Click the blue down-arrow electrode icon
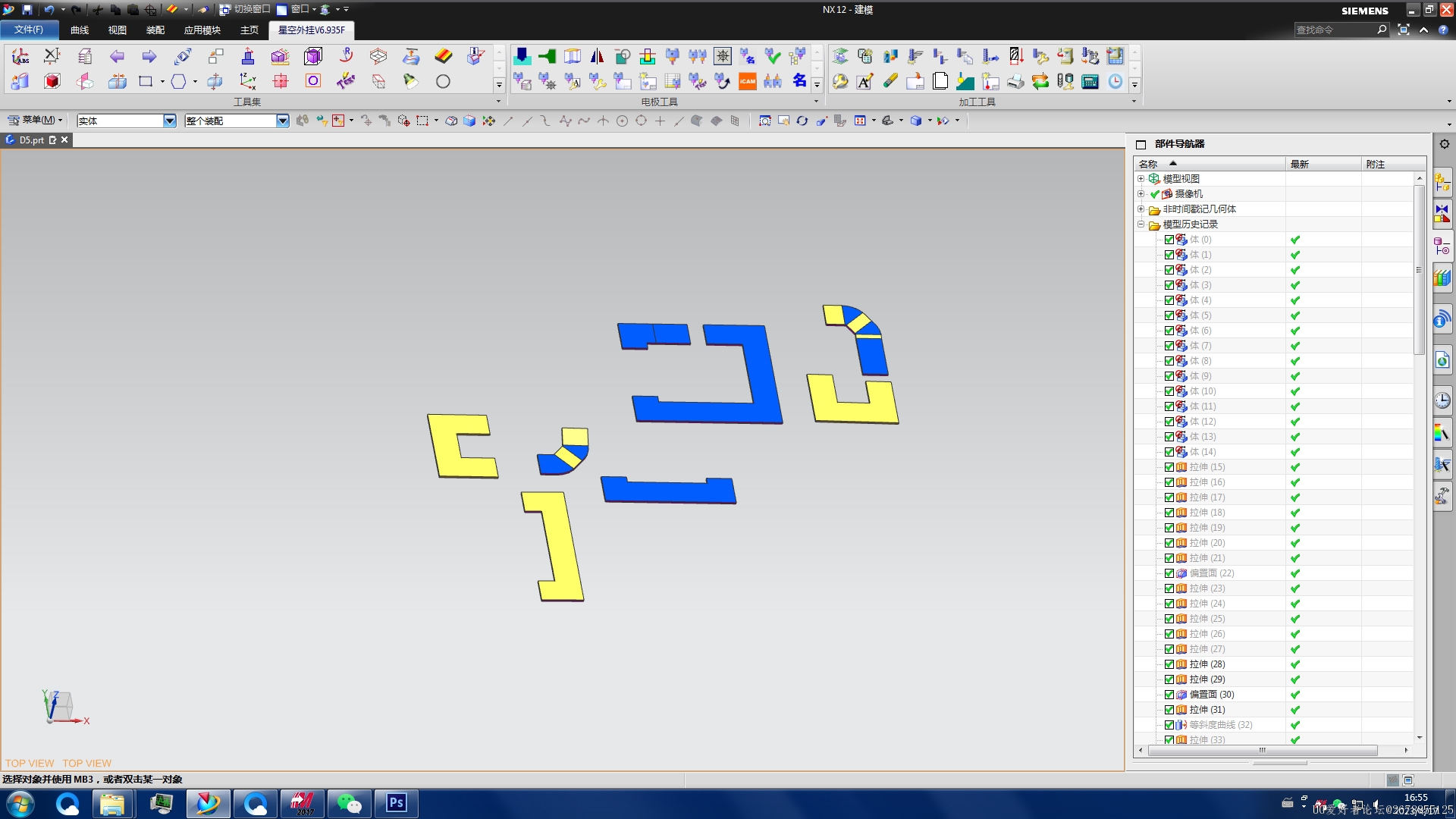 (x=522, y=56)
